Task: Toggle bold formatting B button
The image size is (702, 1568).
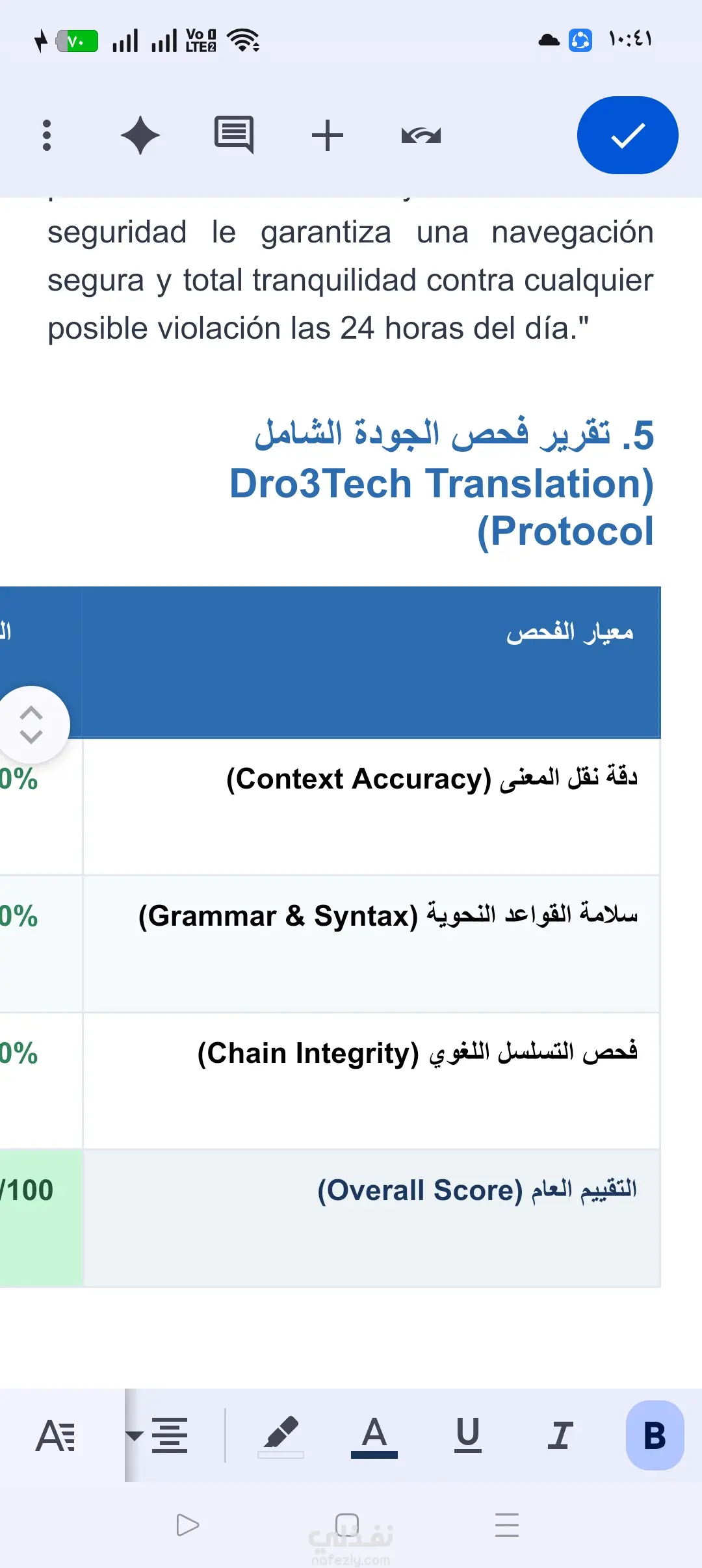Action: tap(655, 1435)
